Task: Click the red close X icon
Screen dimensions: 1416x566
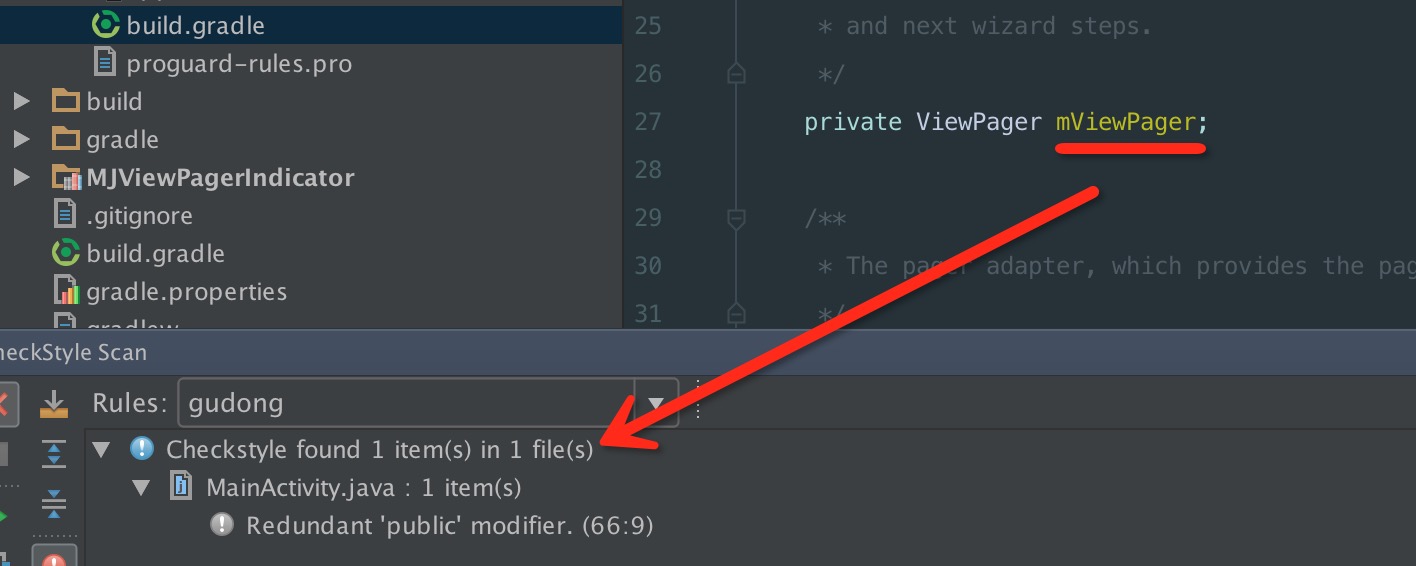Action: point(4,404)
